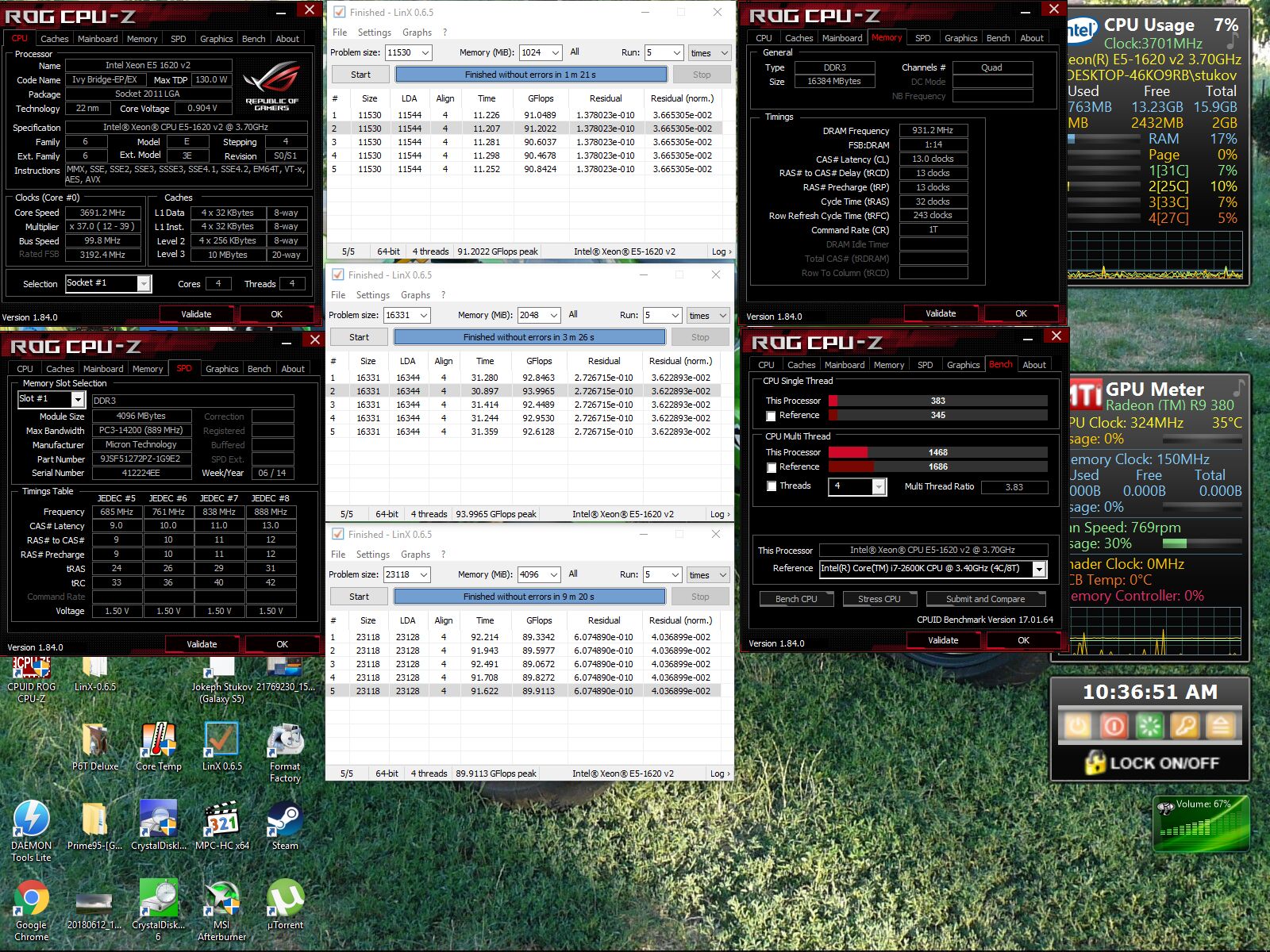The height and width of the screenshot is (952, 1270).
Task: Click the CPU Multi Thread This Processor 1468 bar
Action: (x=937, y=452)
